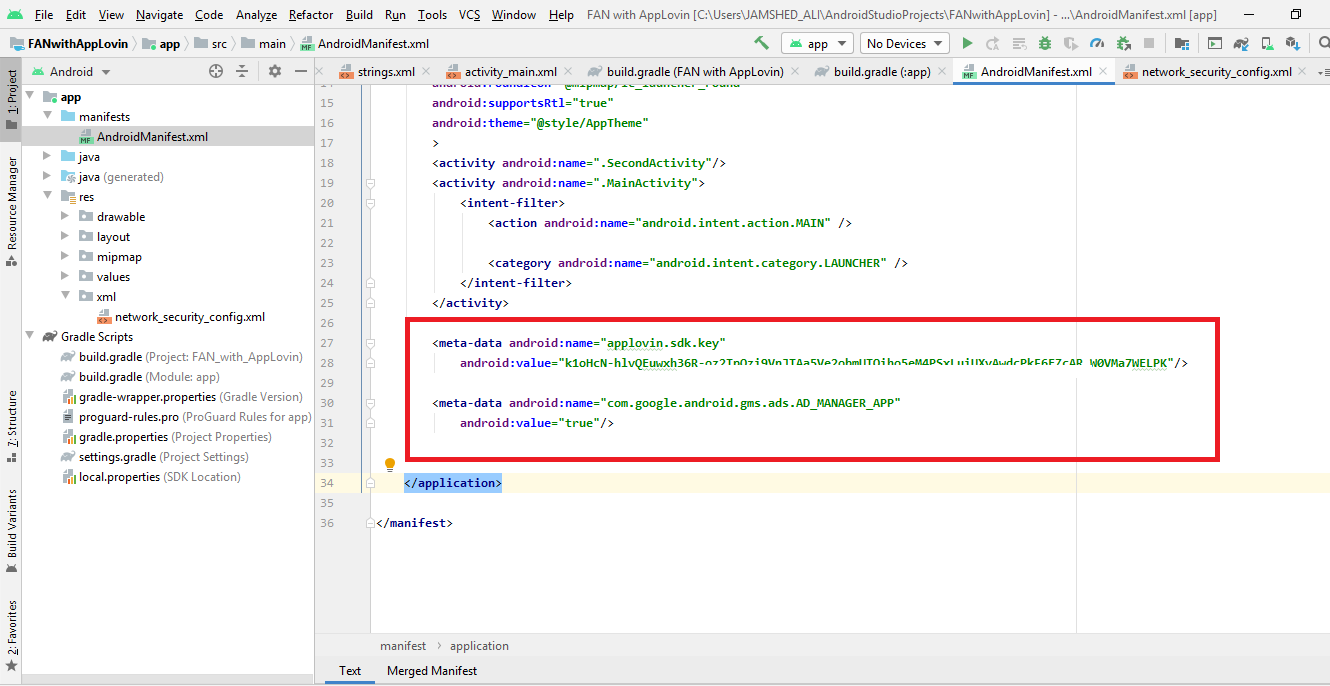Viewport: 1330px width, 686px height.
Task: Sync project with Gradle files elephant icon
Action: coord(1241,43)
